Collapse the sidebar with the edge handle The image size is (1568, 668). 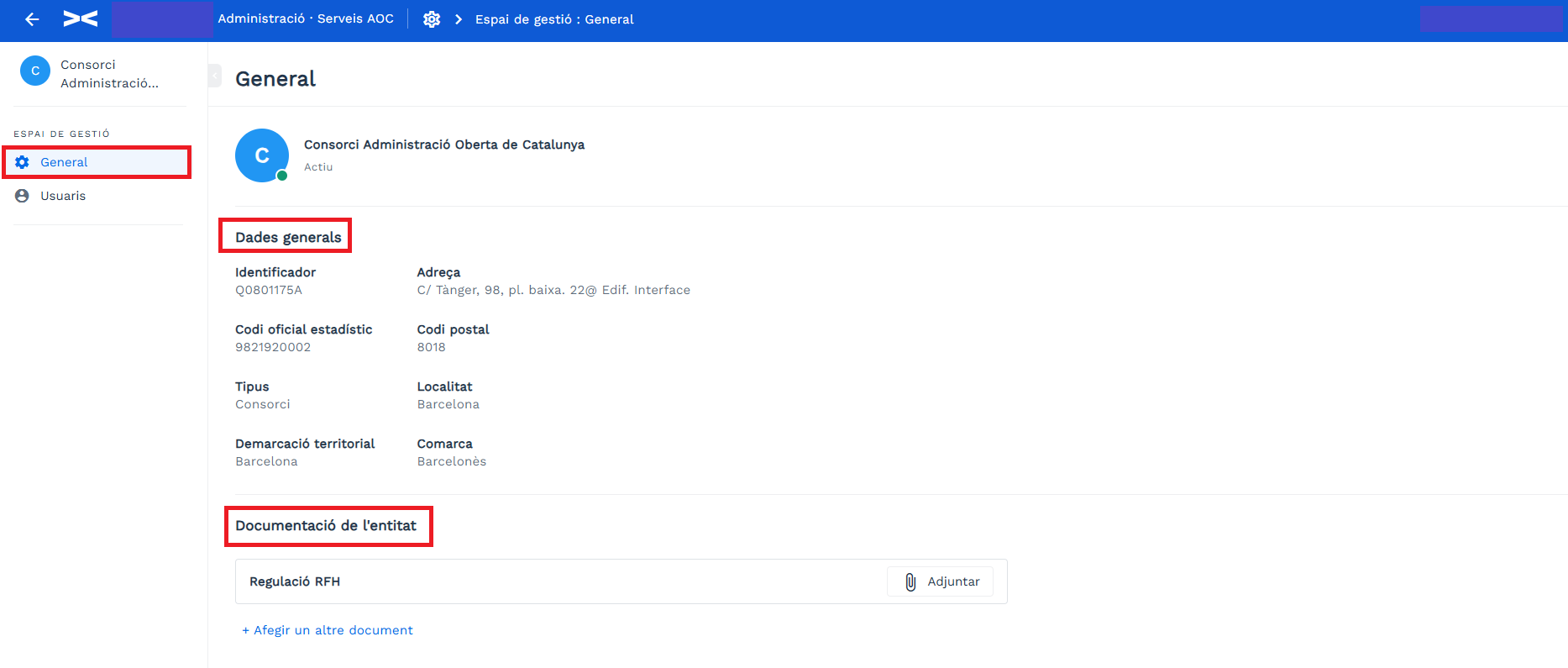[215, 76]
